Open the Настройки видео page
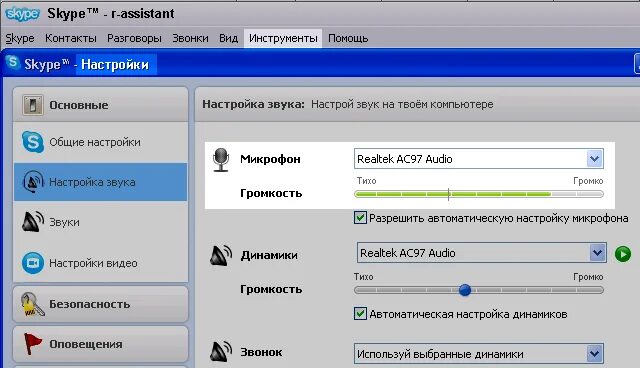 [101, 263]
